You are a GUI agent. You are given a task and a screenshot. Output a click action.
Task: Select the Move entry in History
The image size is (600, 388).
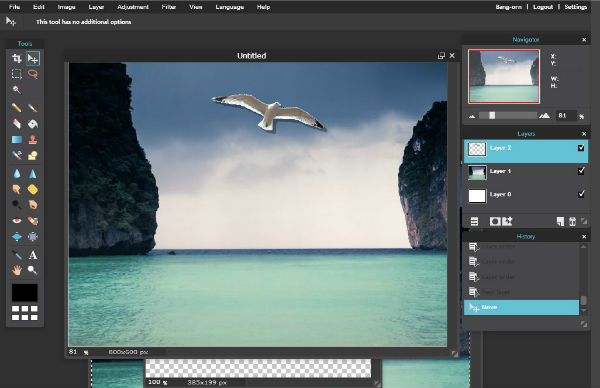pos(521,307)
